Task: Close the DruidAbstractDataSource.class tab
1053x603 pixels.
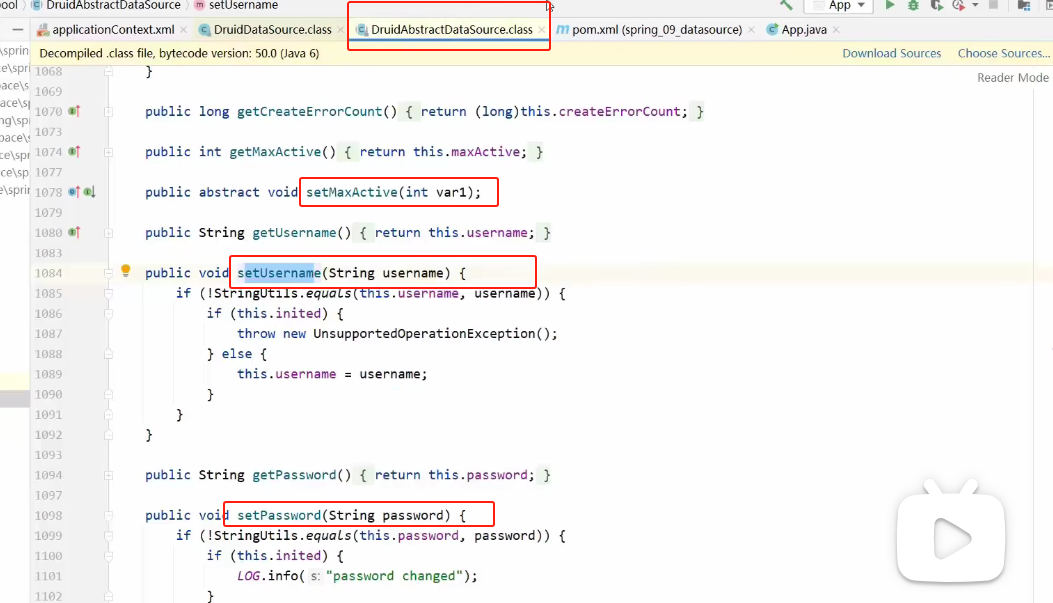Action: 541,30
